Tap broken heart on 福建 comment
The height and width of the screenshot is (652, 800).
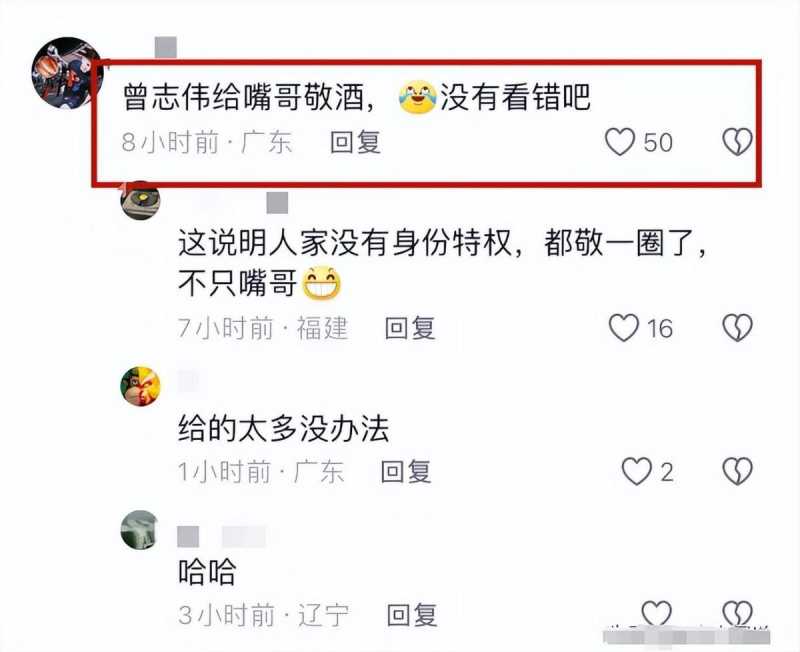737,328
